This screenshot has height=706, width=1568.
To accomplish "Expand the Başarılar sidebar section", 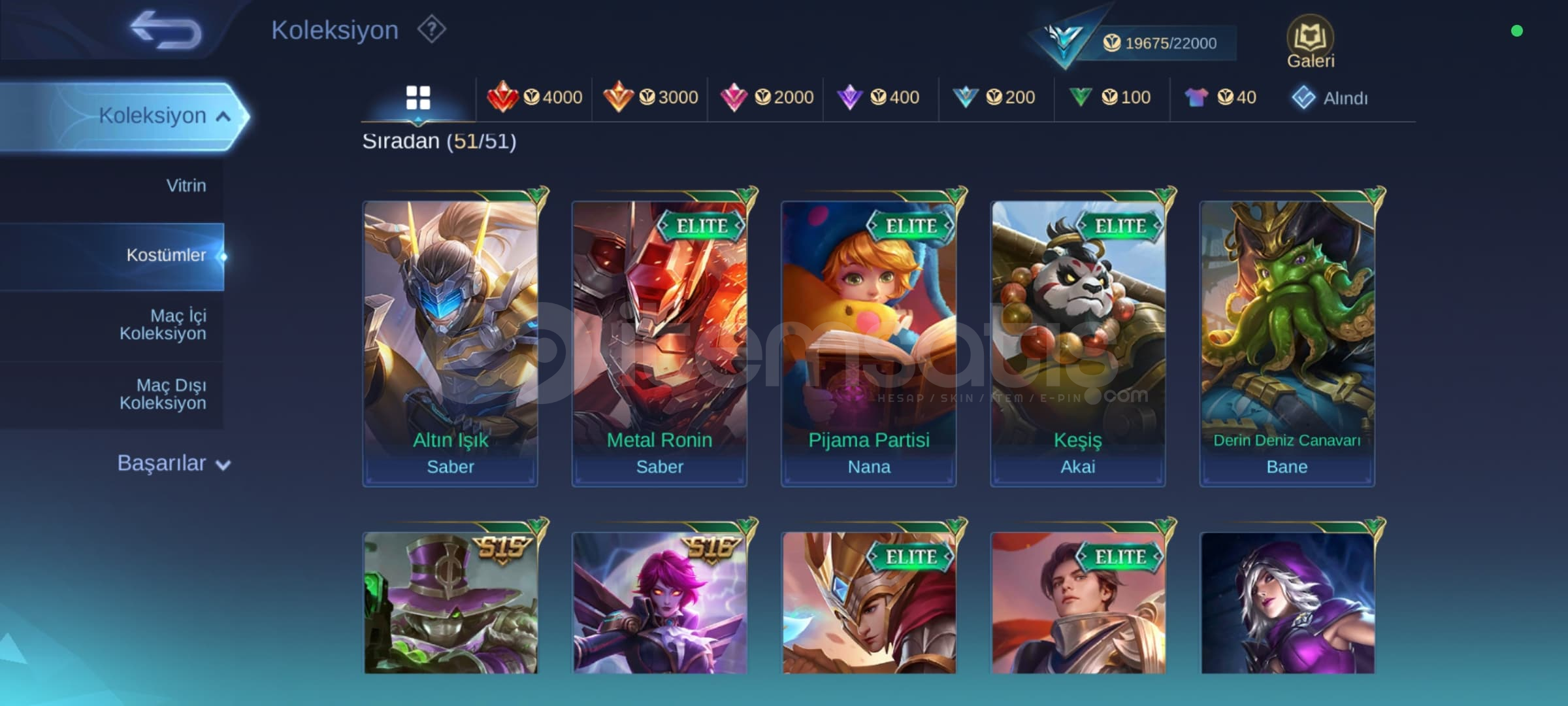I will [x=174, y=463].
